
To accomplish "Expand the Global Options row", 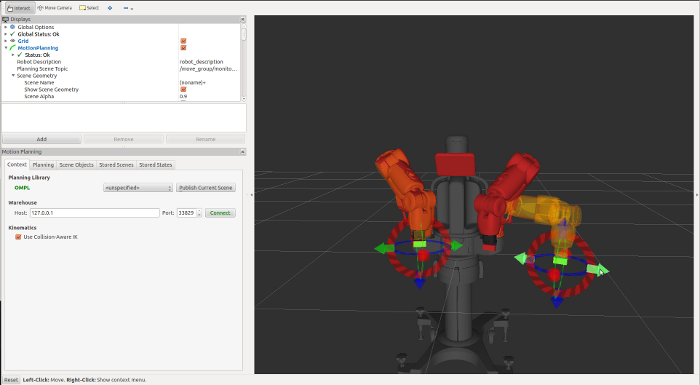I will click(5, 27).
